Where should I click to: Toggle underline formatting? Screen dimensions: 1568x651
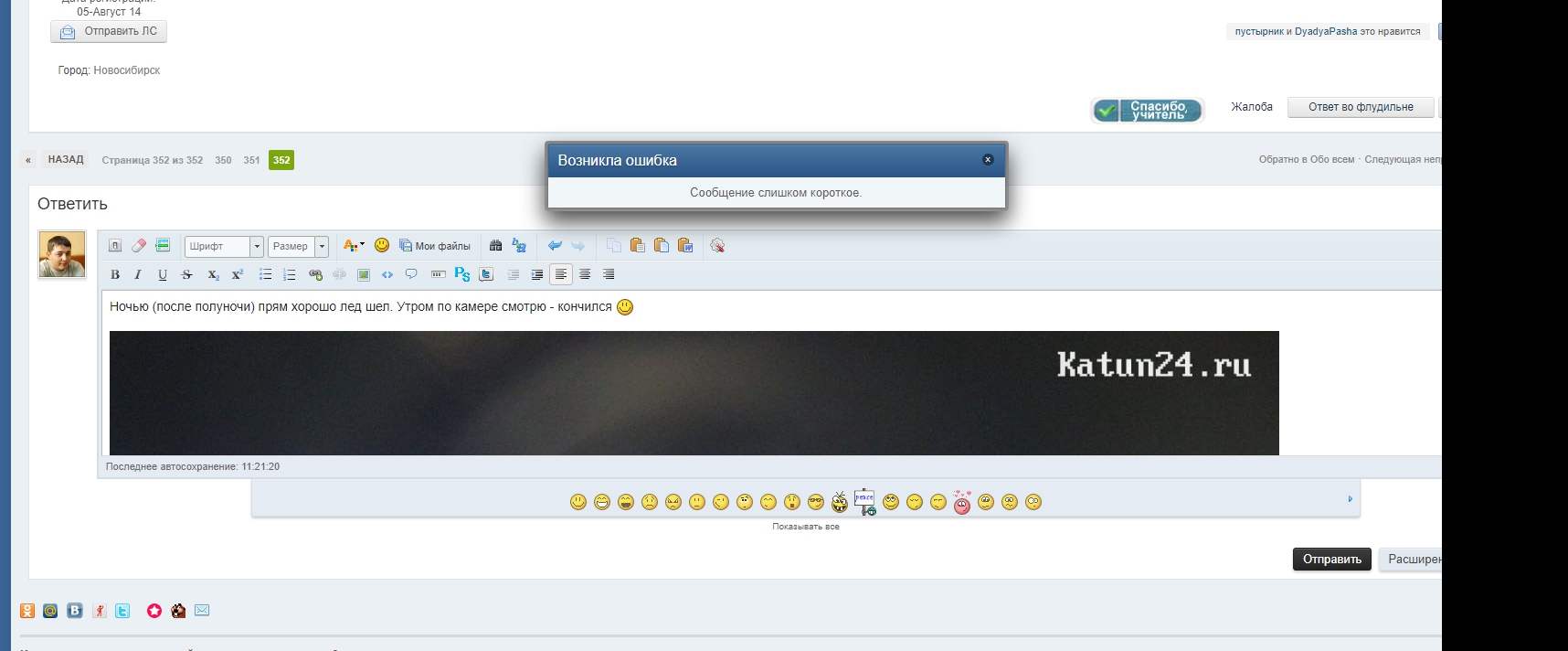pyautogui.click(x=163, y=274)
